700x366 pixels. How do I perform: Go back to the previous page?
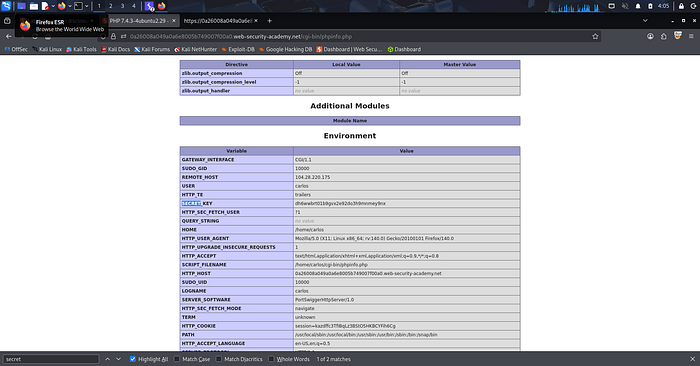(8, 37)
